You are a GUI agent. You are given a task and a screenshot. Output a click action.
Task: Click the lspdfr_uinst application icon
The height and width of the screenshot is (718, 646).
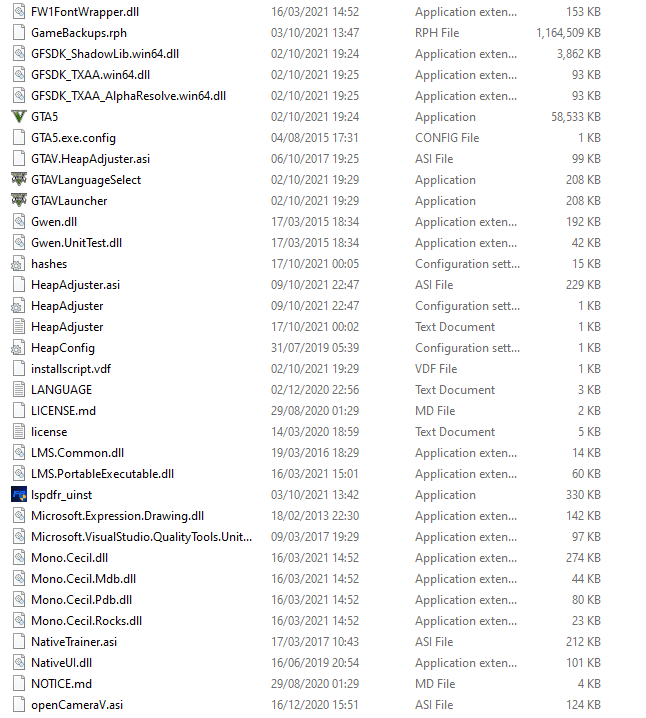pos(19,495)
